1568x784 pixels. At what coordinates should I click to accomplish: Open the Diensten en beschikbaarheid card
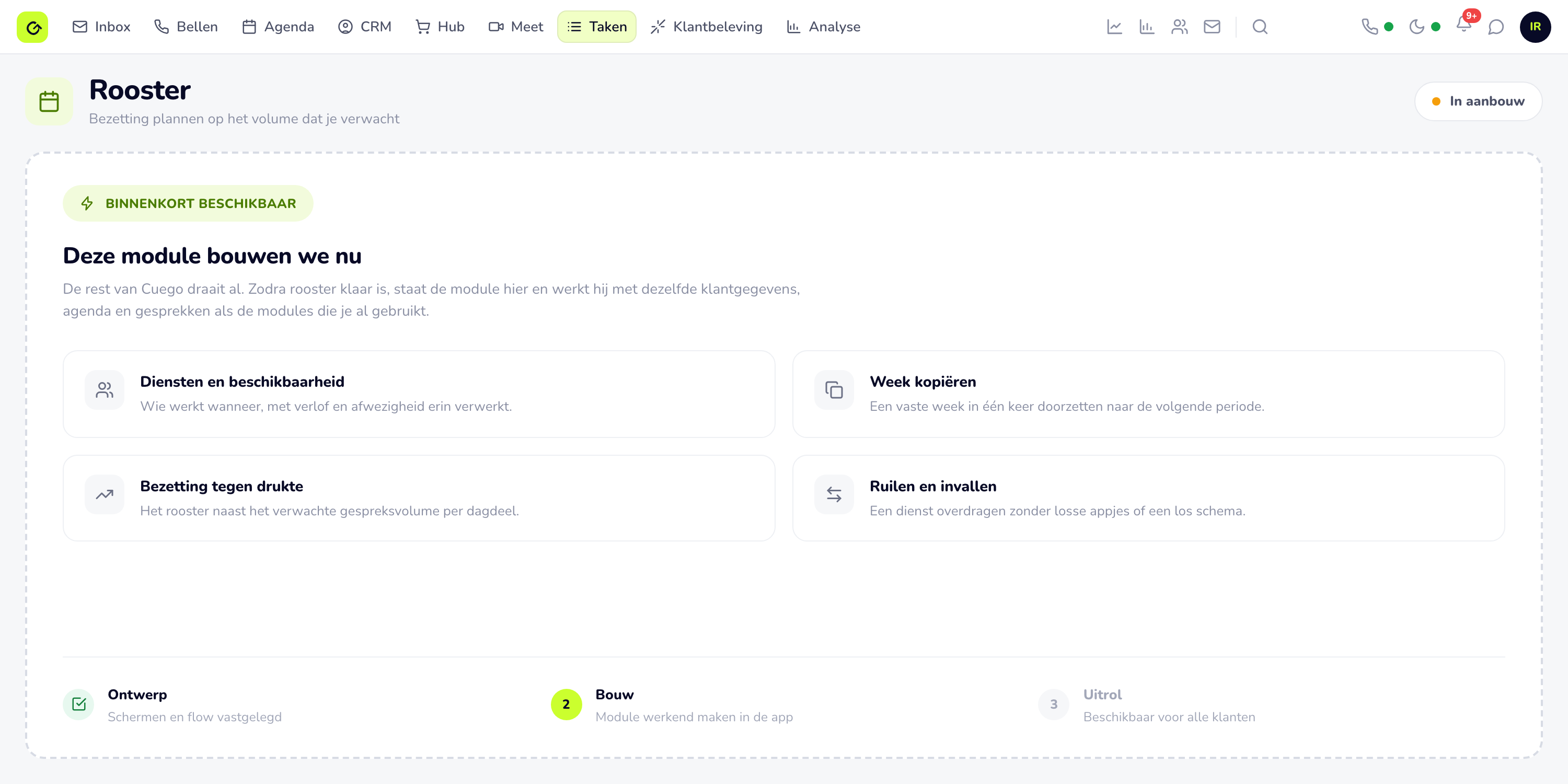point(419,393)
